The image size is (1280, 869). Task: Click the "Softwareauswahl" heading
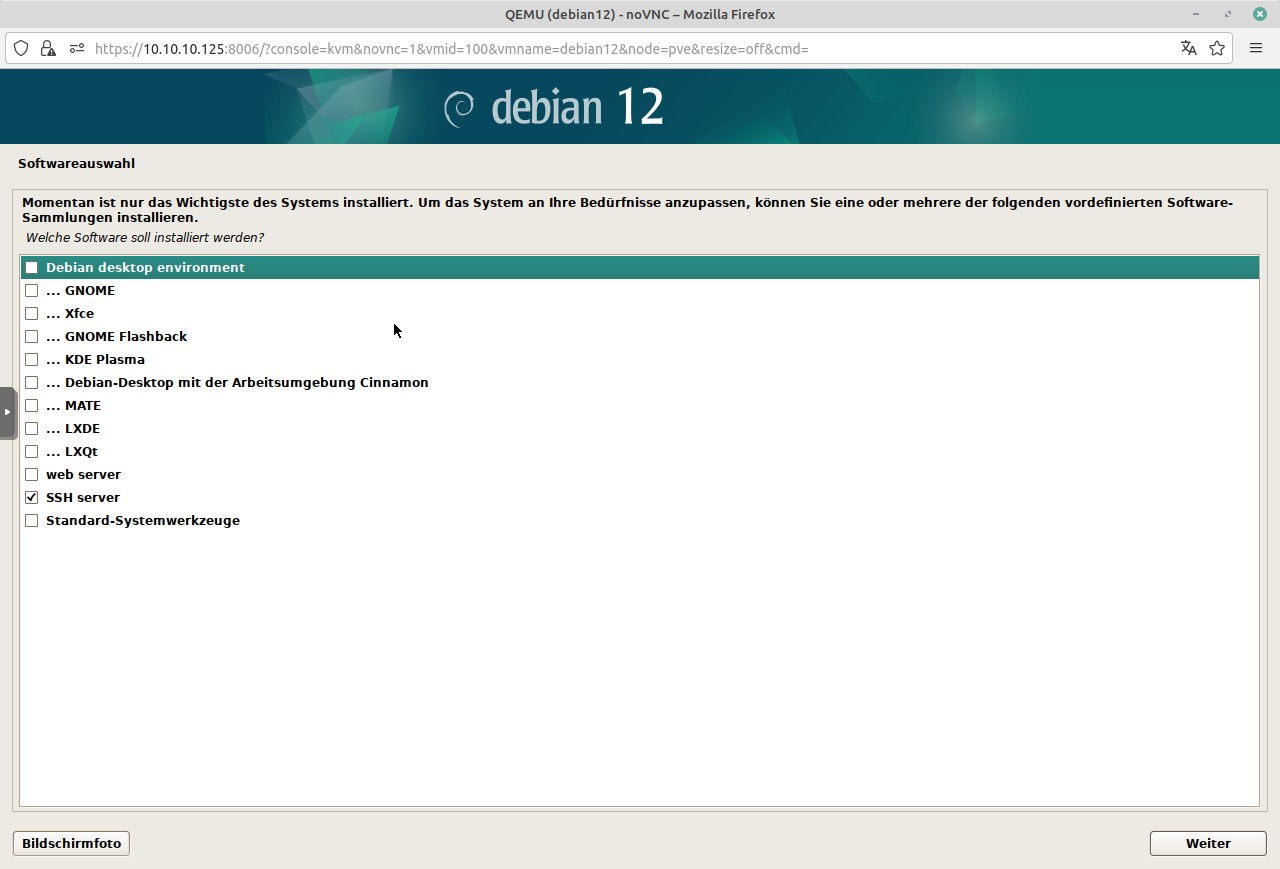point(76,163)
